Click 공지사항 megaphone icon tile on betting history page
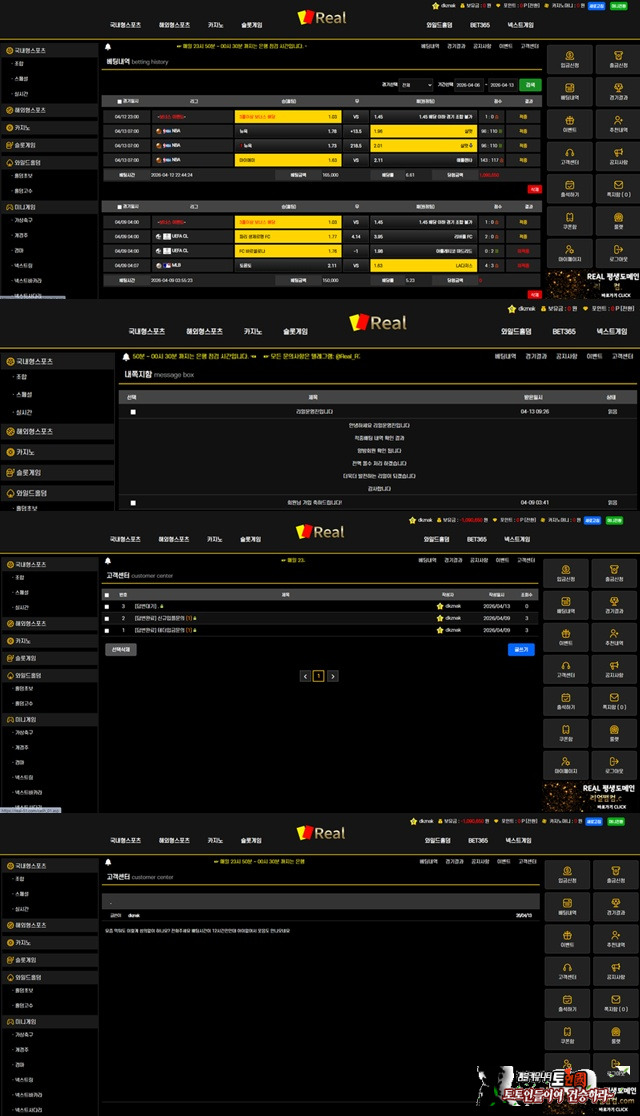The image size is (640, 1116). pos(617,156)
